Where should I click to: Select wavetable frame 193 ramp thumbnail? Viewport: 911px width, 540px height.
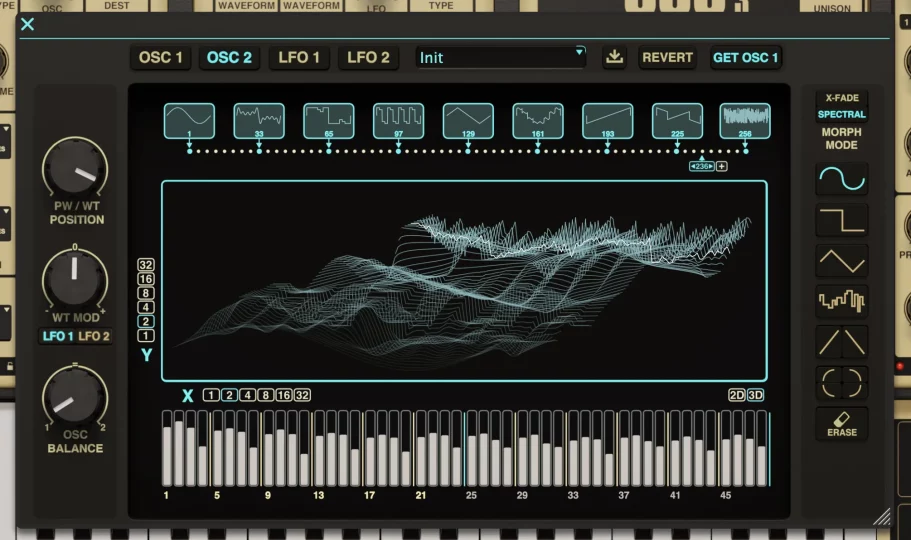(x=608, y=121)
